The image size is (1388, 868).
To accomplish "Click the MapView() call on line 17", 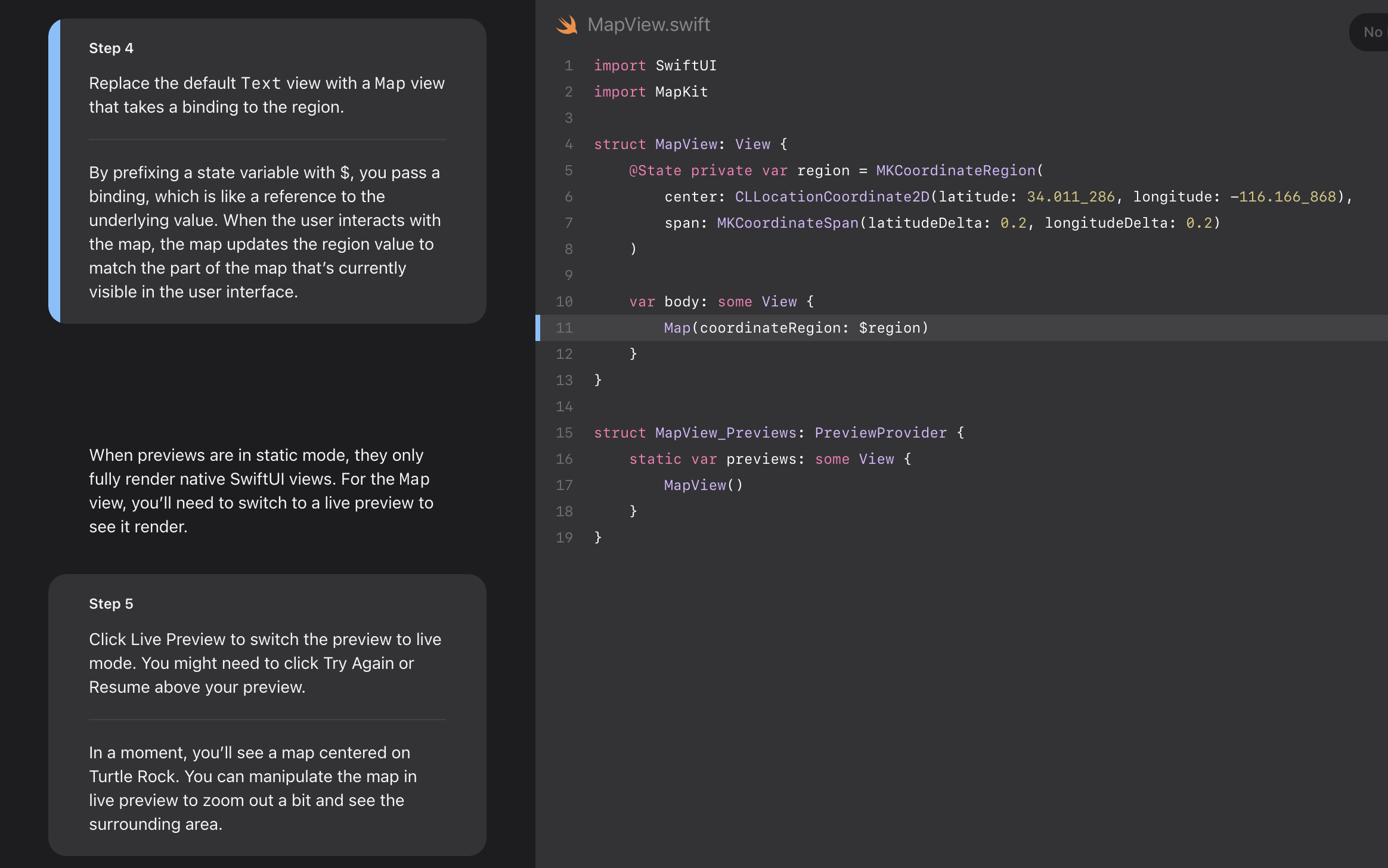I will [x=703, y=485].
